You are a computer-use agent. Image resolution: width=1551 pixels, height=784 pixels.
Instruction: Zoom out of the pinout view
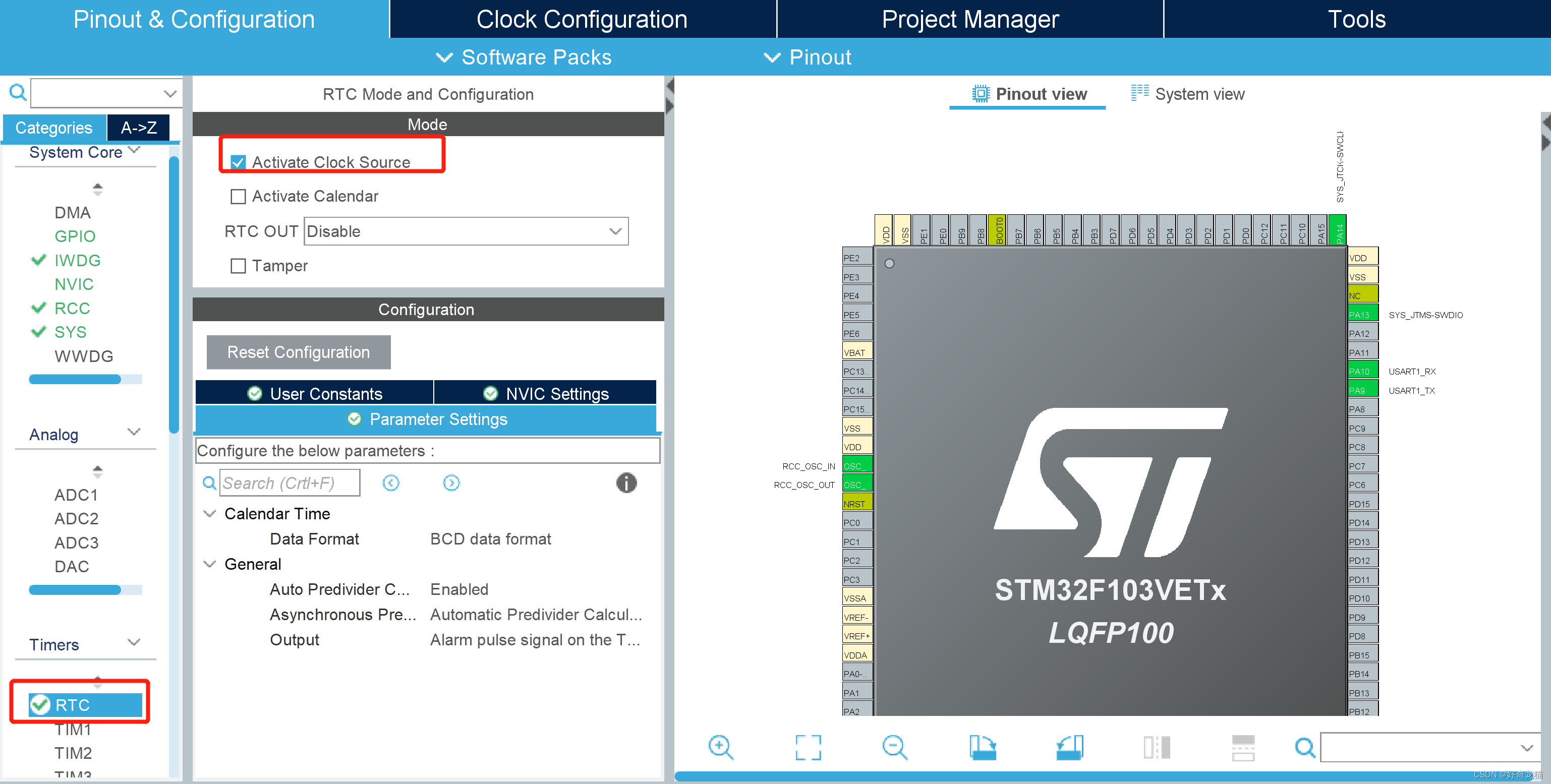coord(895,747)
